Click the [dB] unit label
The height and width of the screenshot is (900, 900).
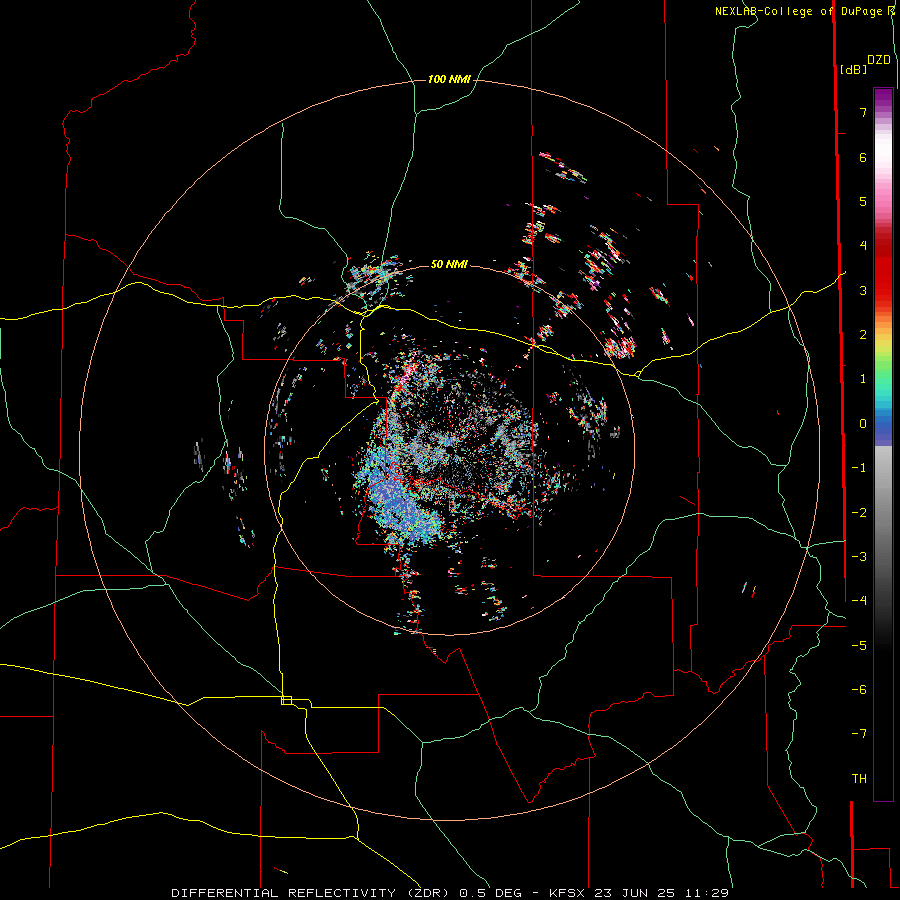coord(853,69)
